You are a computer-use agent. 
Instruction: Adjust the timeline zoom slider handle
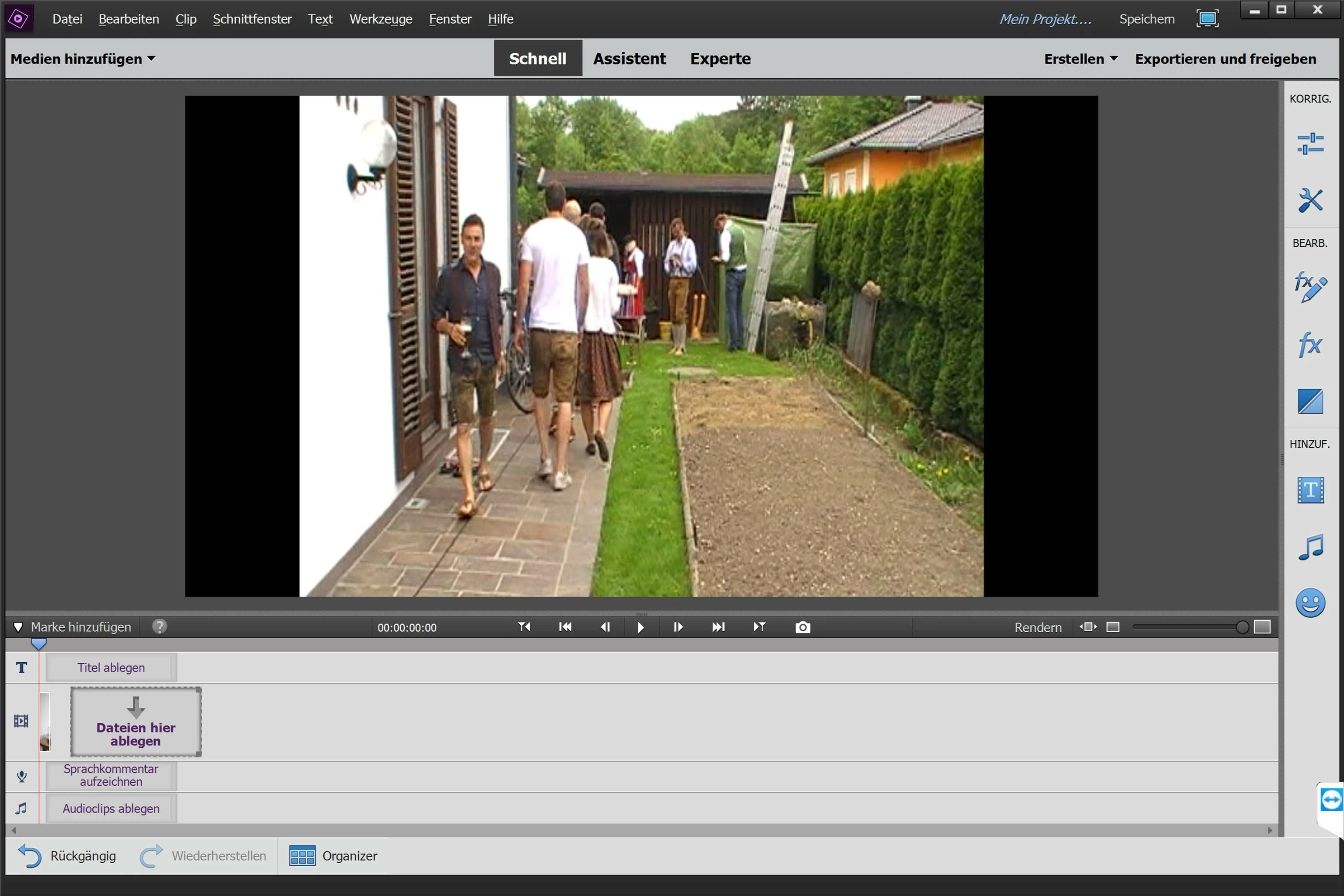1242,627
